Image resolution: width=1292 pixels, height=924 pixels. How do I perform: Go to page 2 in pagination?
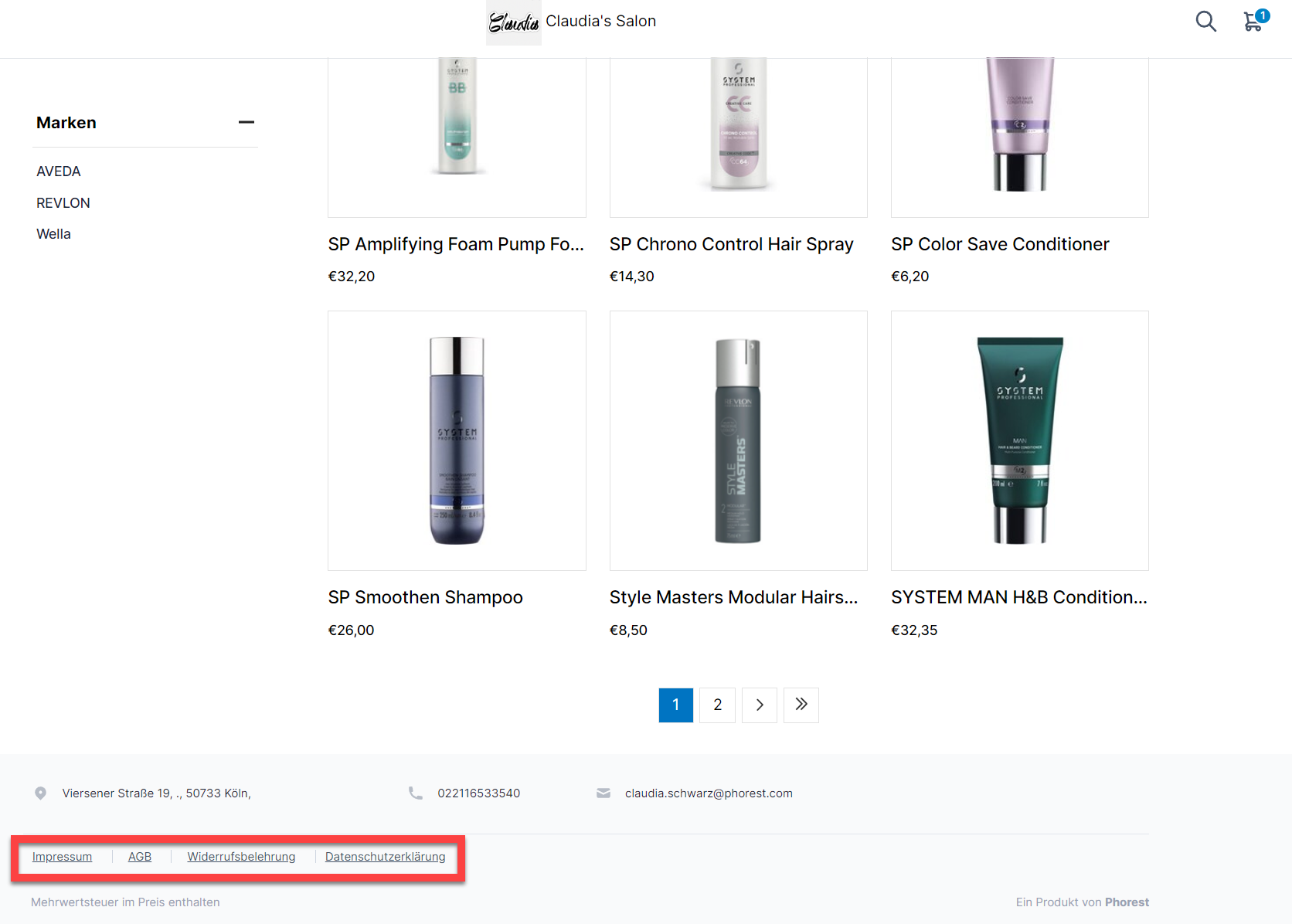[x=717, y=705]
